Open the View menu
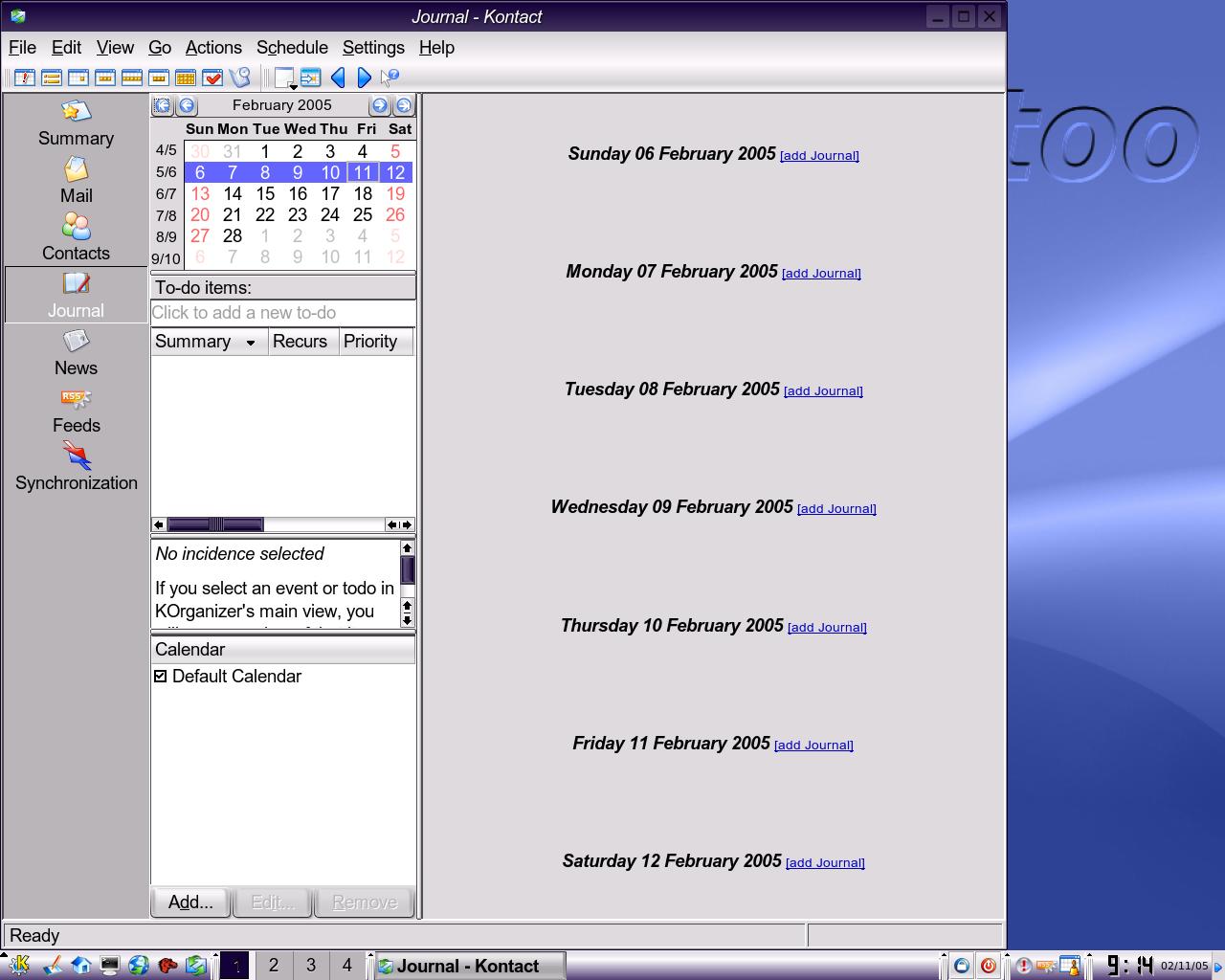 click(x=115, y=48)
